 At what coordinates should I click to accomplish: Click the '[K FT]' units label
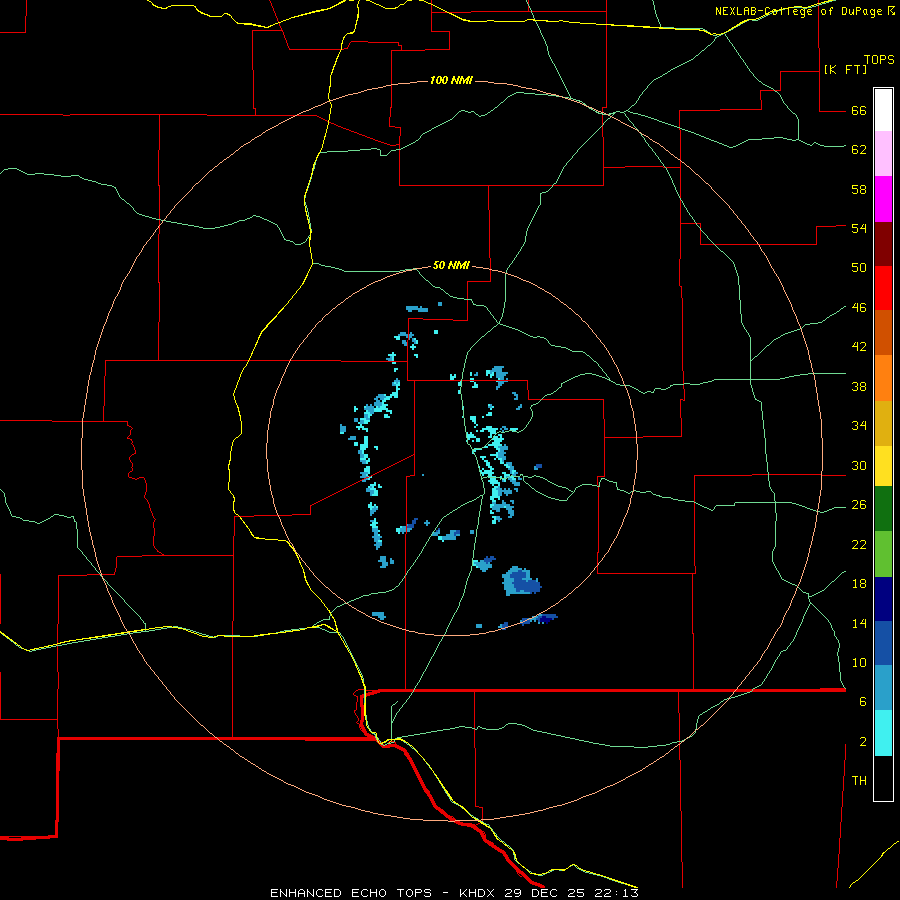pyautogui.click(x=845, y=69)
